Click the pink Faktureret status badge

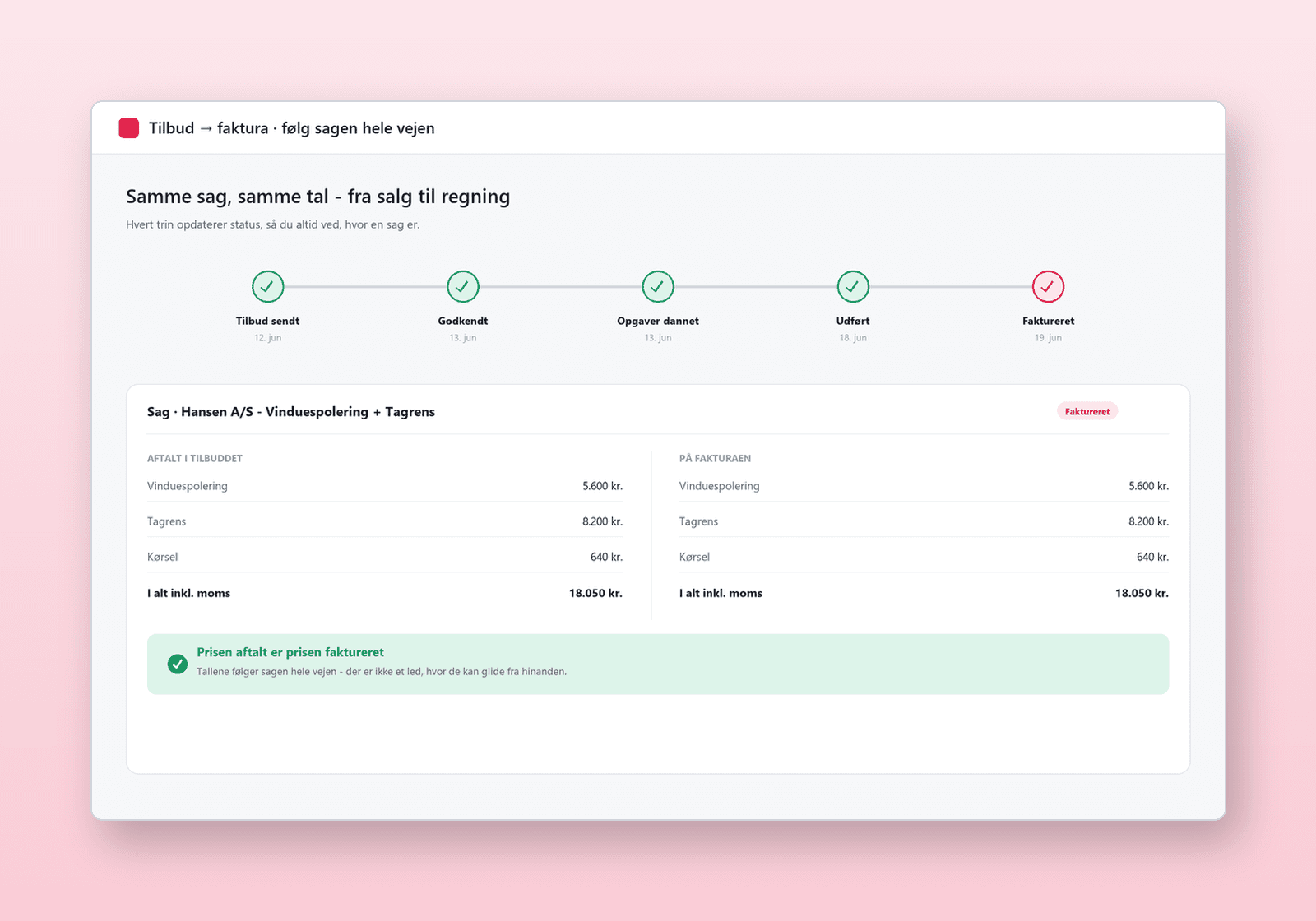click(x=1087, y=411)
